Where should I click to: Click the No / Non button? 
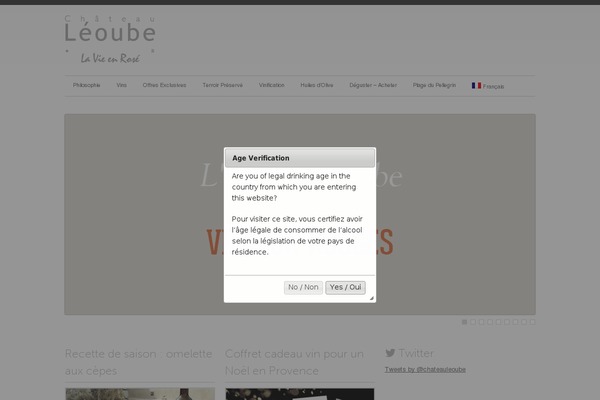[303, 287]
